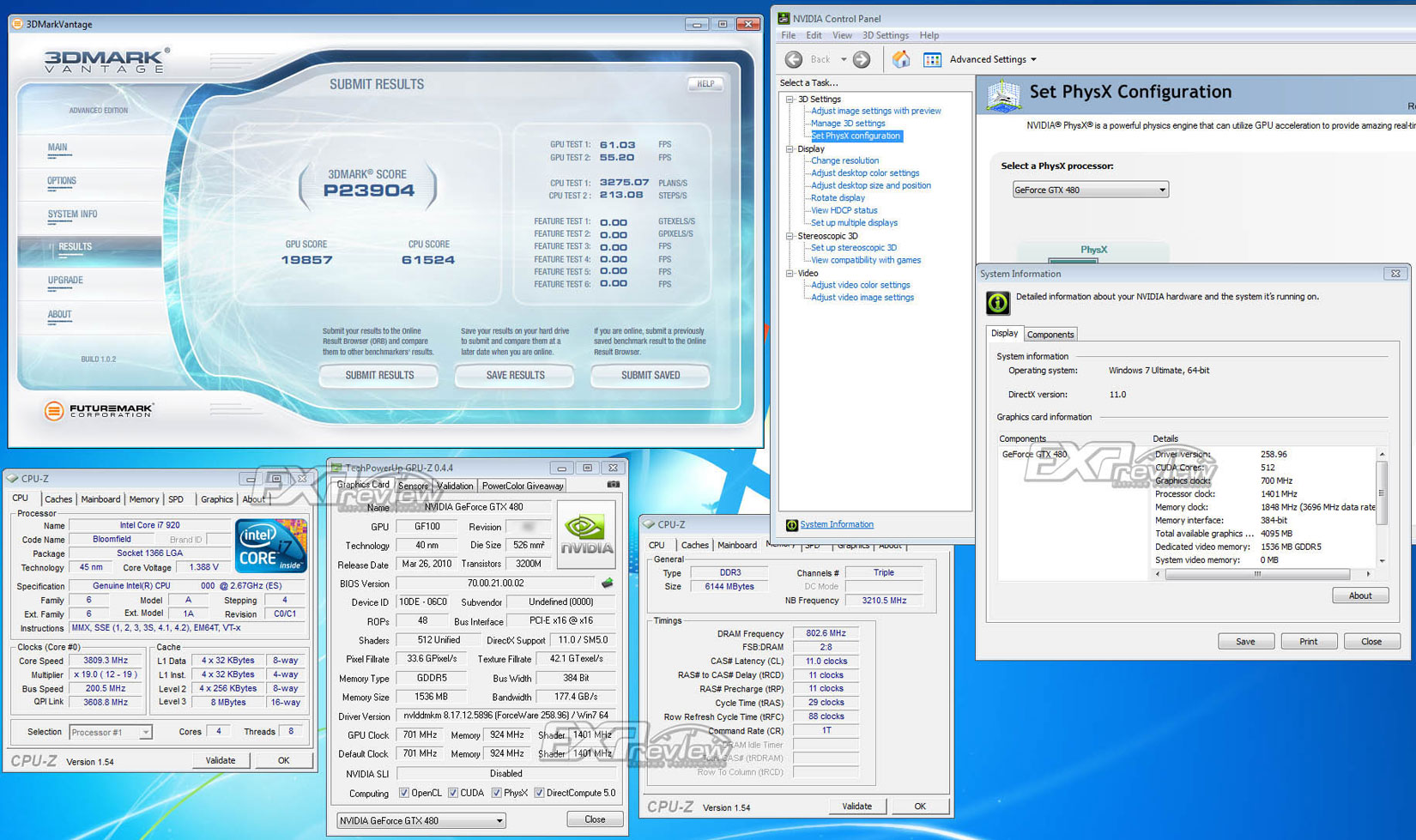Click the NVIDIA logo in GPU-Z
This screenshot has height=840, width=1416.
click(x=587, y=535)
